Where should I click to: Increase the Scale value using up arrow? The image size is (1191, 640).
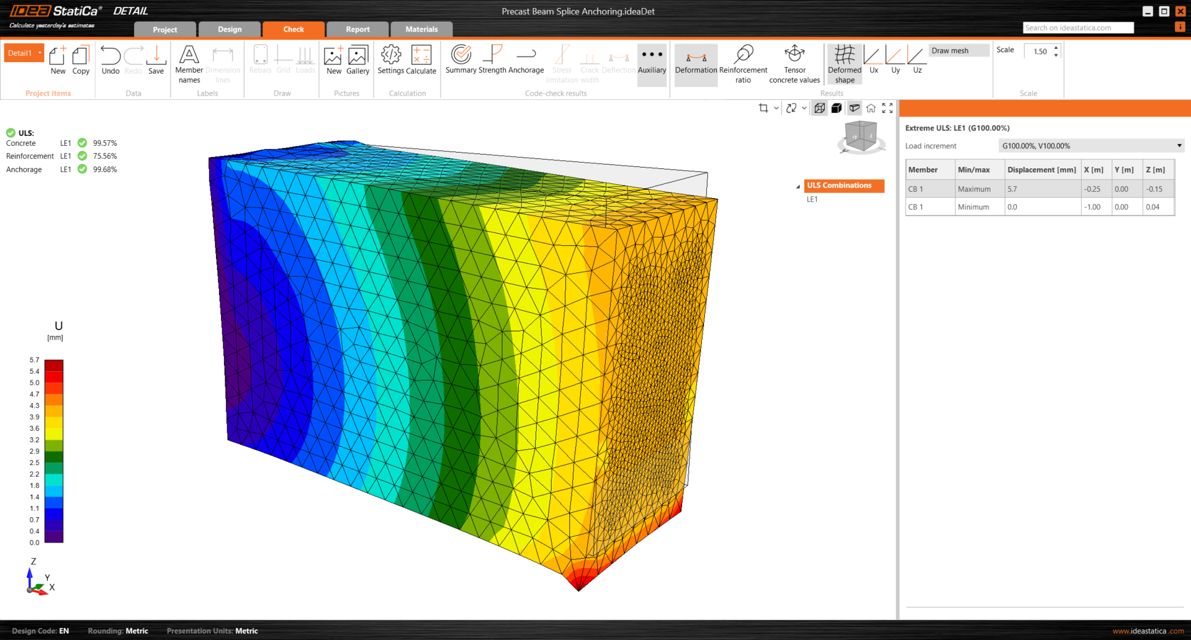(x=1056, y=47)
